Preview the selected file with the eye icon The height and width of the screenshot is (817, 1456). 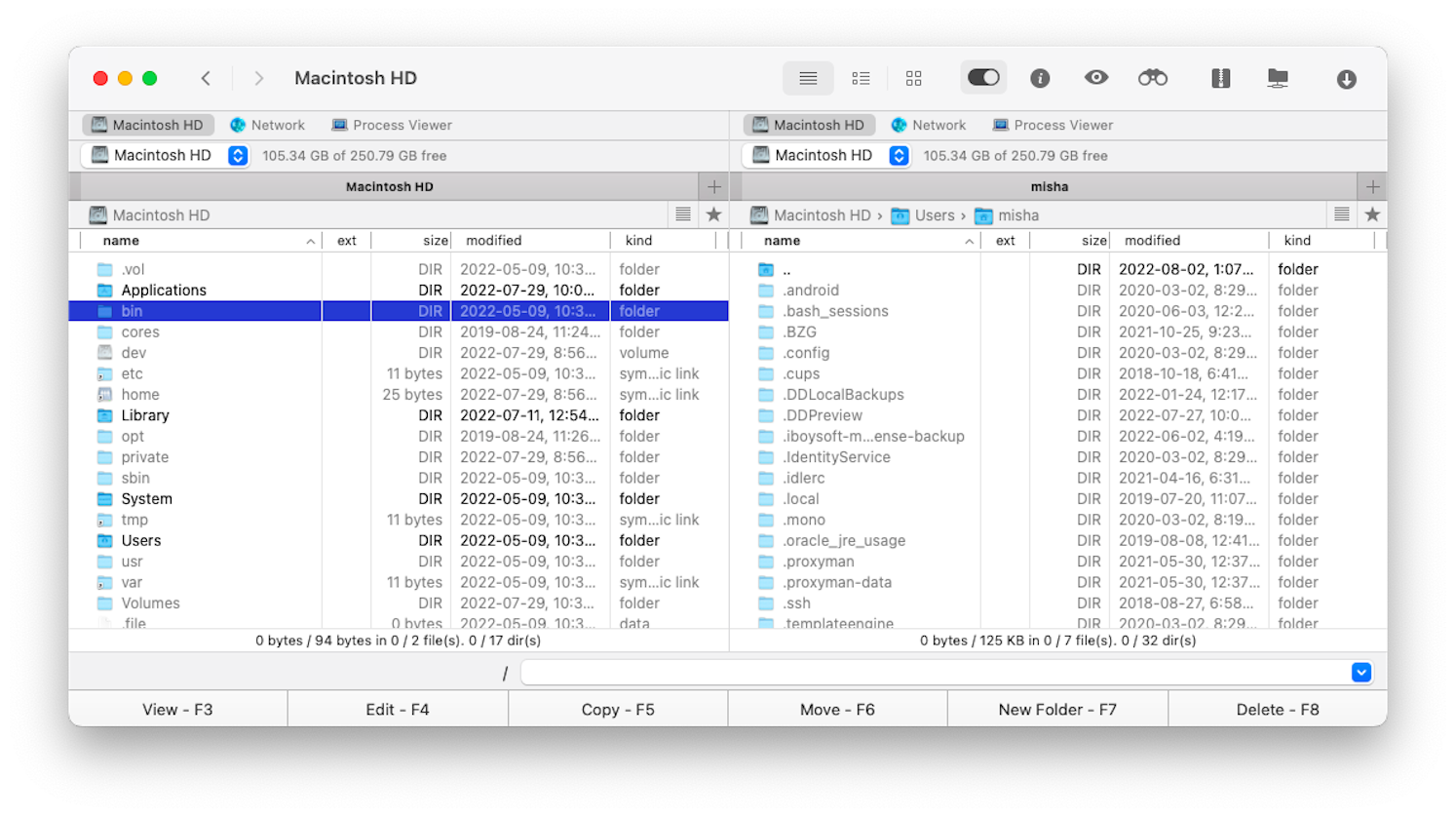[x=1095, y=77]
